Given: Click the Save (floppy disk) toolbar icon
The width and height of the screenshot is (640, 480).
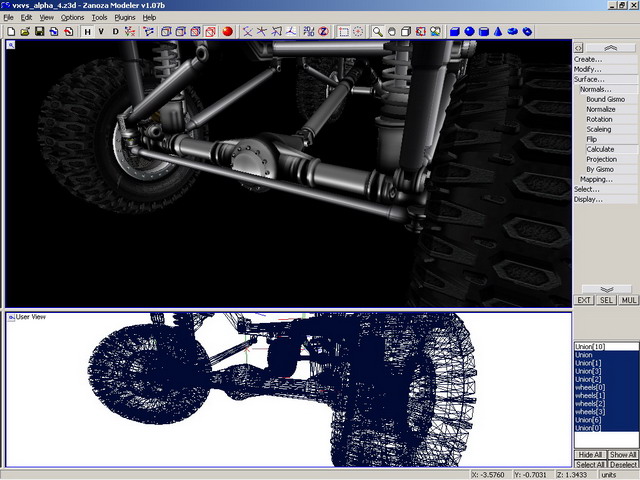Looking at the screenshot, I should (x=39, y=31).
